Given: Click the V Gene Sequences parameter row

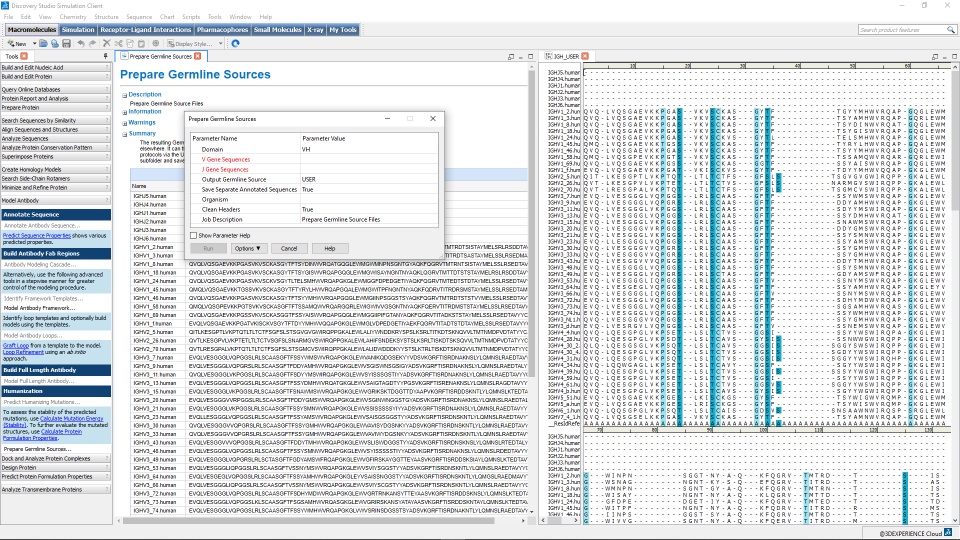Looking at the screenshot, I should (x=314, y=160).
